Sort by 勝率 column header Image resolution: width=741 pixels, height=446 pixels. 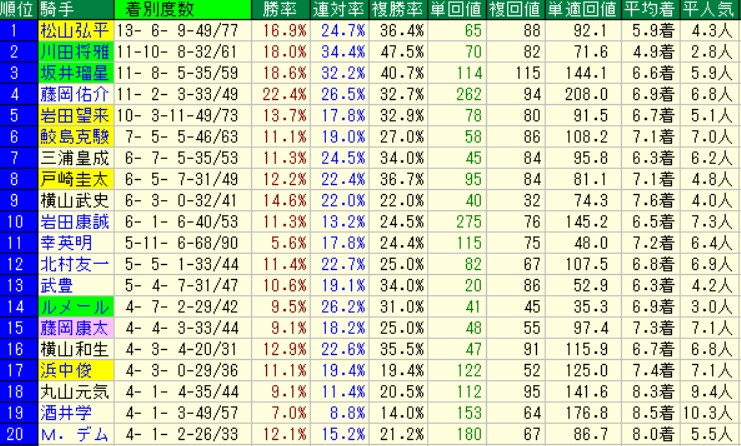click(249, 9)
